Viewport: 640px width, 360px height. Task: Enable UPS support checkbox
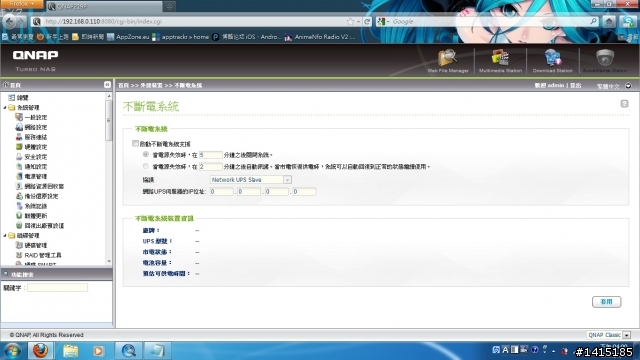click(x=136, y=143)
